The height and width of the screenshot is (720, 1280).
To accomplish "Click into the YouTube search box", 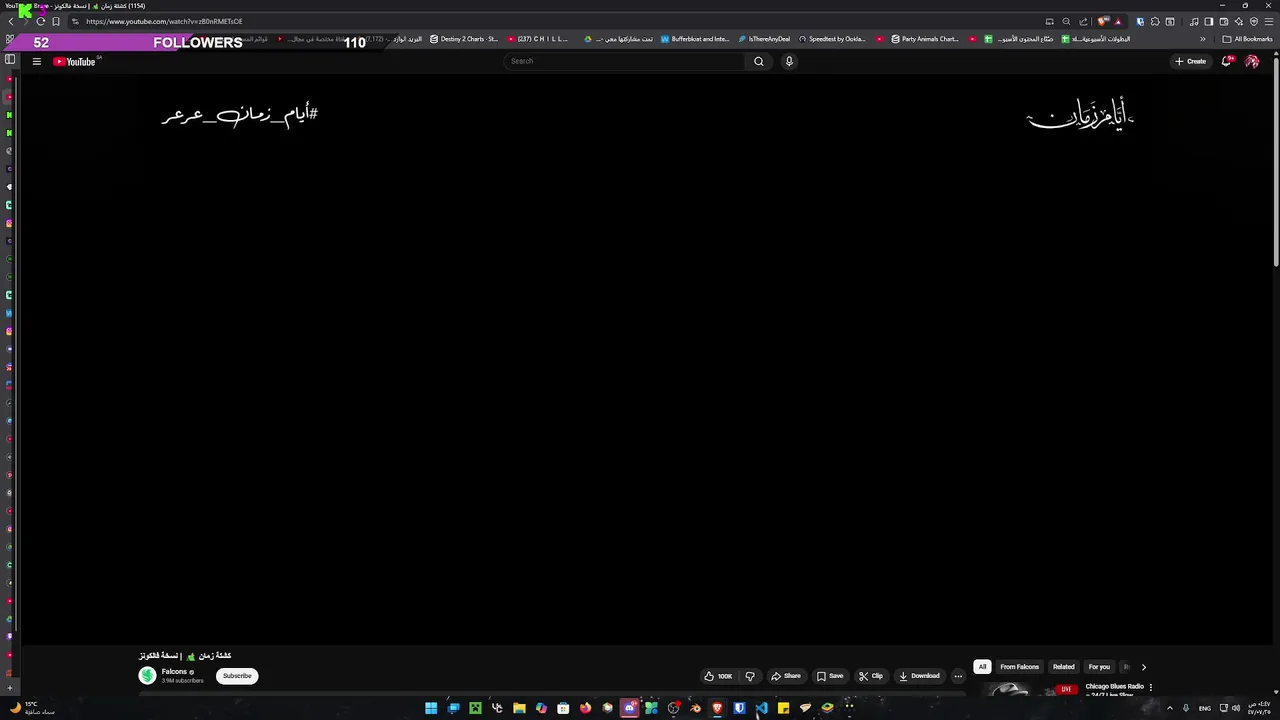I will (x=625, y=61).
